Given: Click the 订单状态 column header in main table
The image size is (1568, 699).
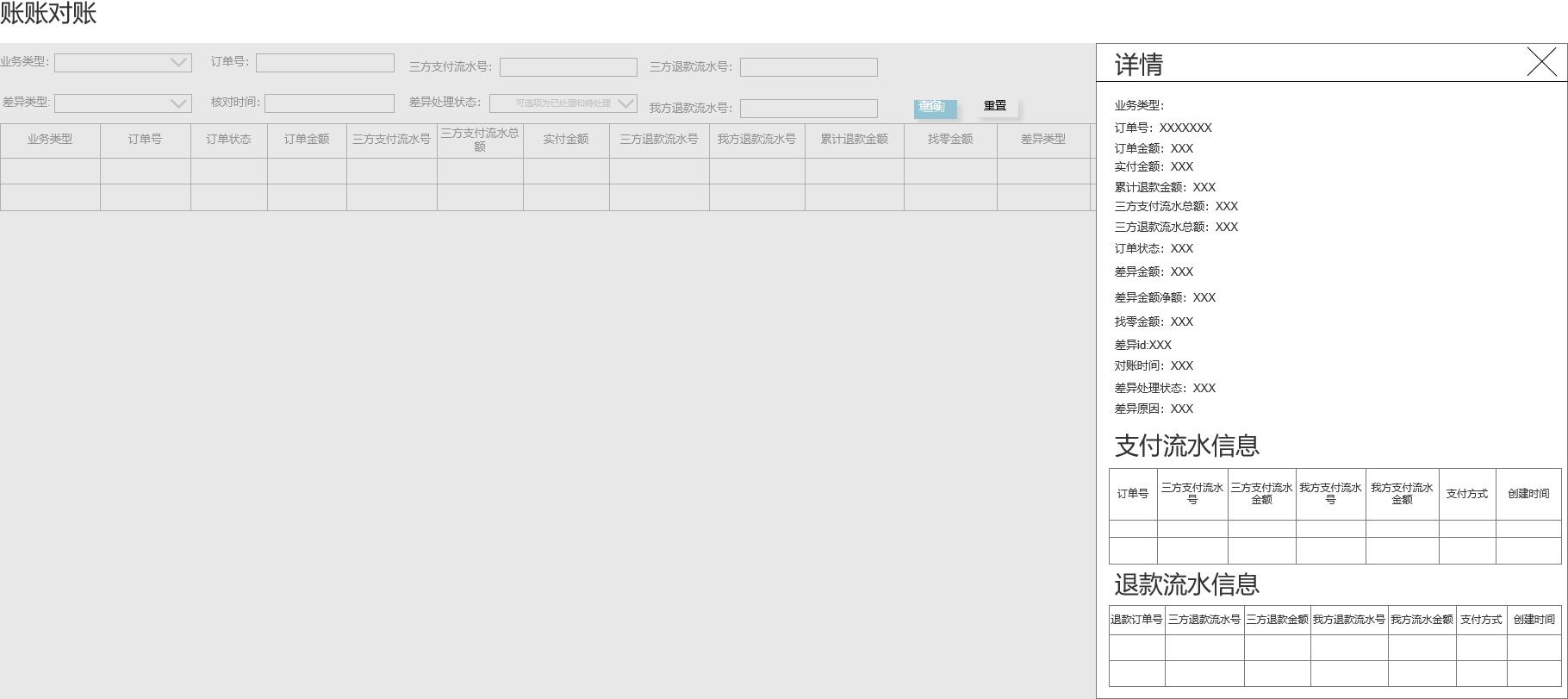Looking at the screenshot, I should 229,140.
